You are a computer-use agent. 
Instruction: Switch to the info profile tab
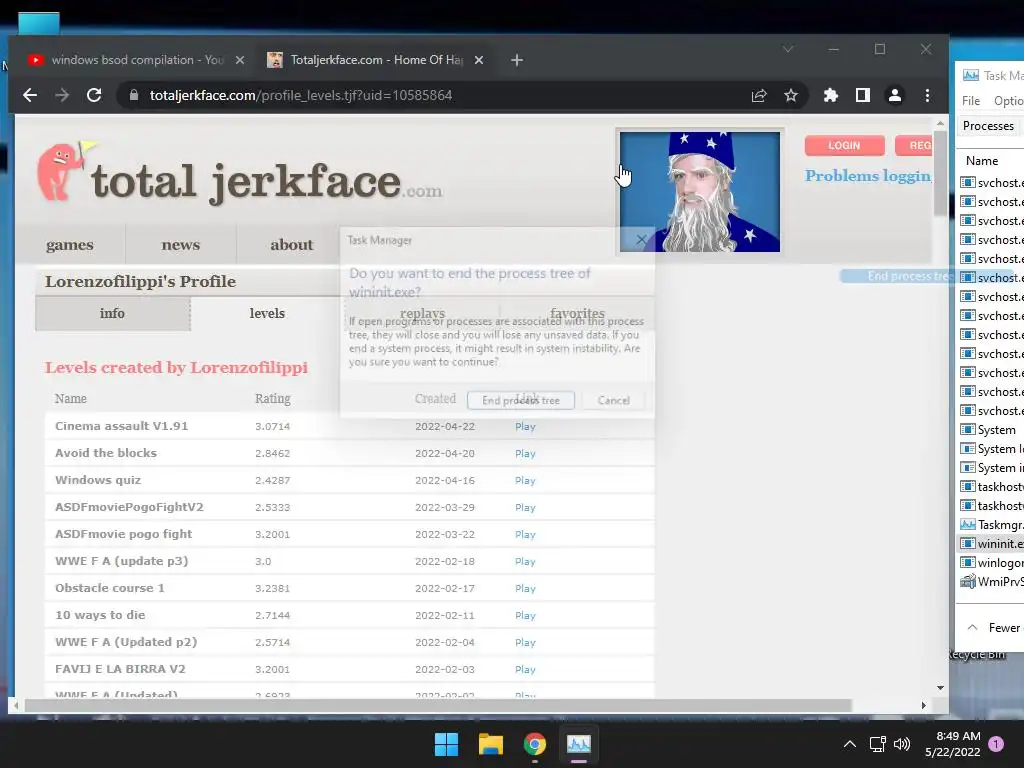coord(112,313)
